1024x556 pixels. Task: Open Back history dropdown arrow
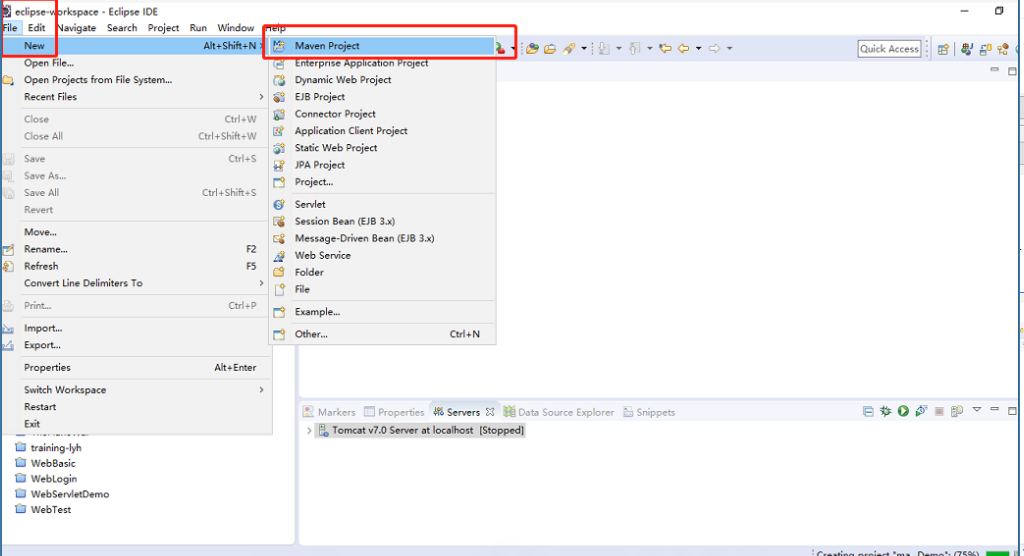coord(698,48)
